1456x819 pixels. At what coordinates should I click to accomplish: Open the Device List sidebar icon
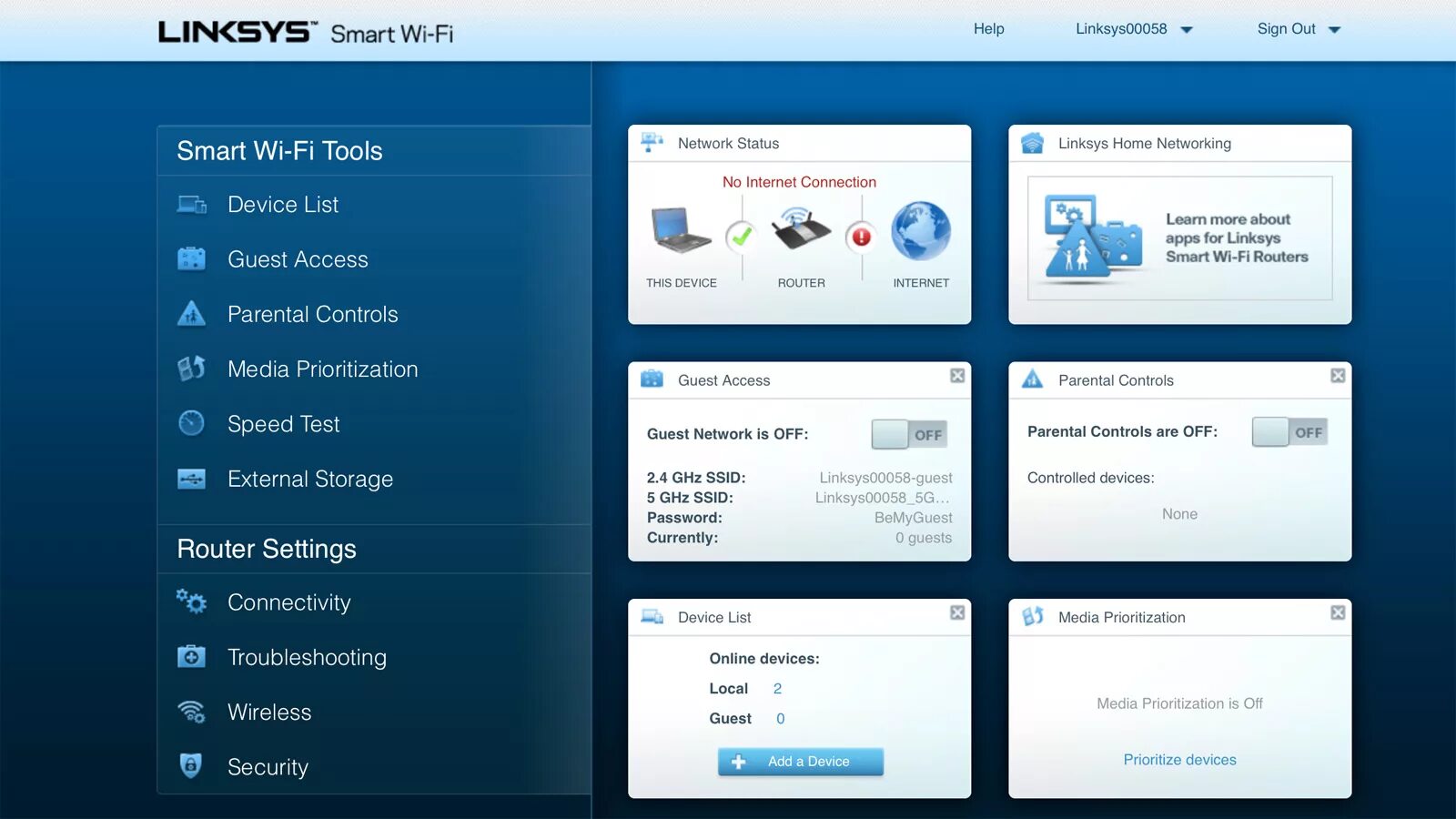pyautogui.click(x=191, y=205)
